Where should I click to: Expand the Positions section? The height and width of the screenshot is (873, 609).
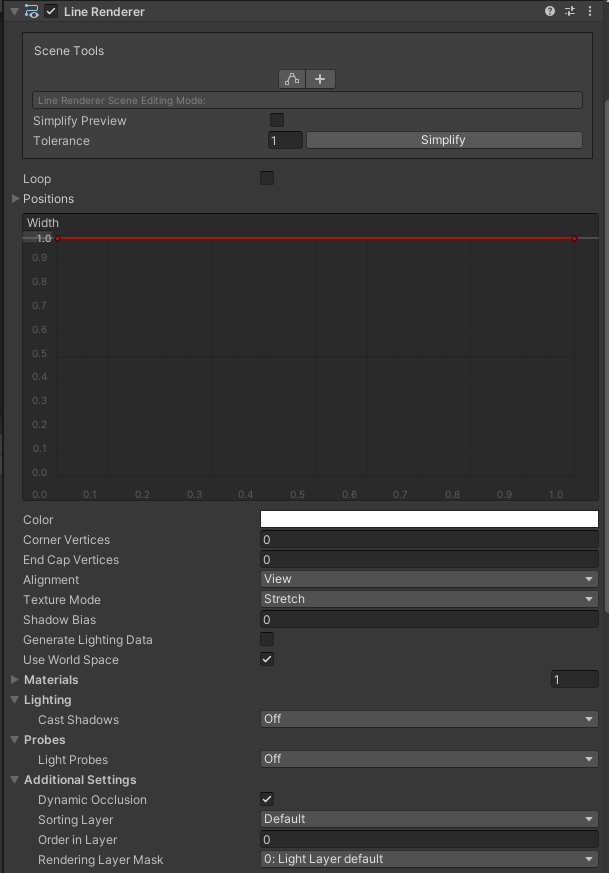[14, 199]
